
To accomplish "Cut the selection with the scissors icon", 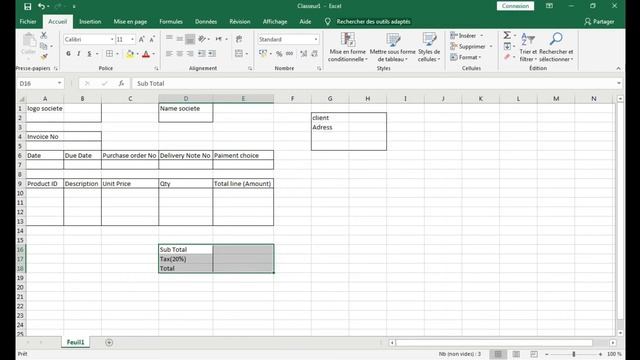I will pyautogui.click(x=44, y=36).
